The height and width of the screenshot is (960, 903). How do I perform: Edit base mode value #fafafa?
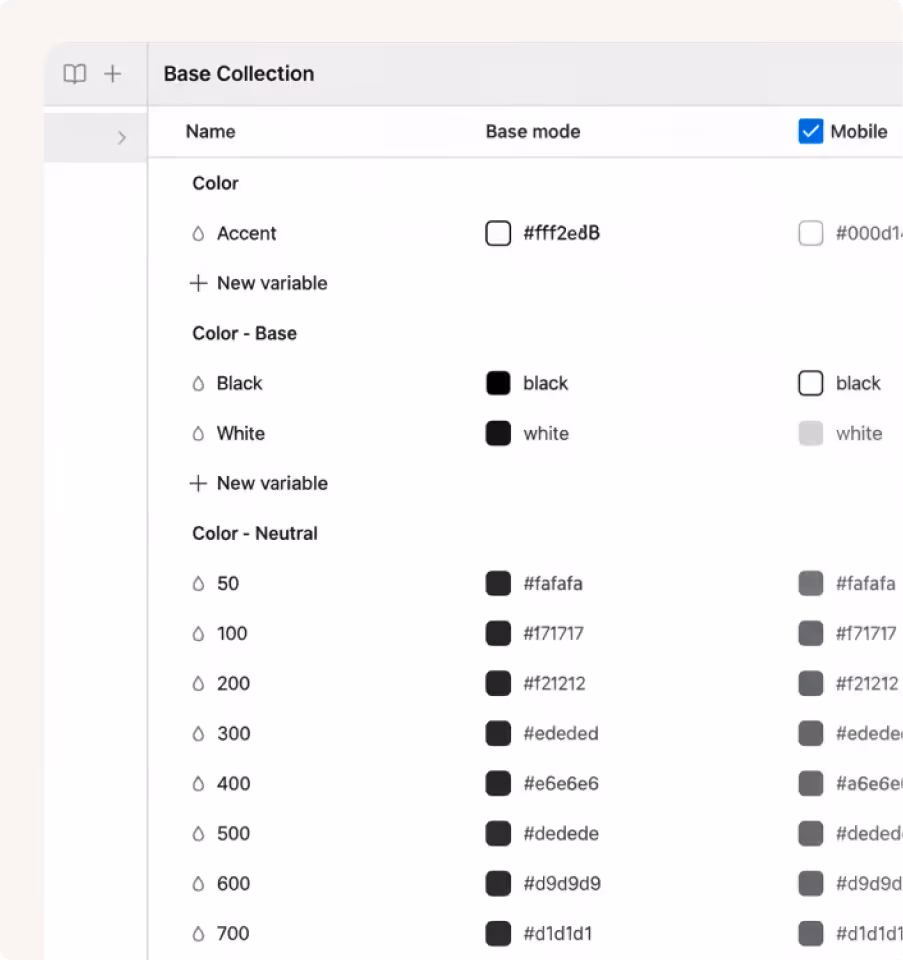click(553, 583)
